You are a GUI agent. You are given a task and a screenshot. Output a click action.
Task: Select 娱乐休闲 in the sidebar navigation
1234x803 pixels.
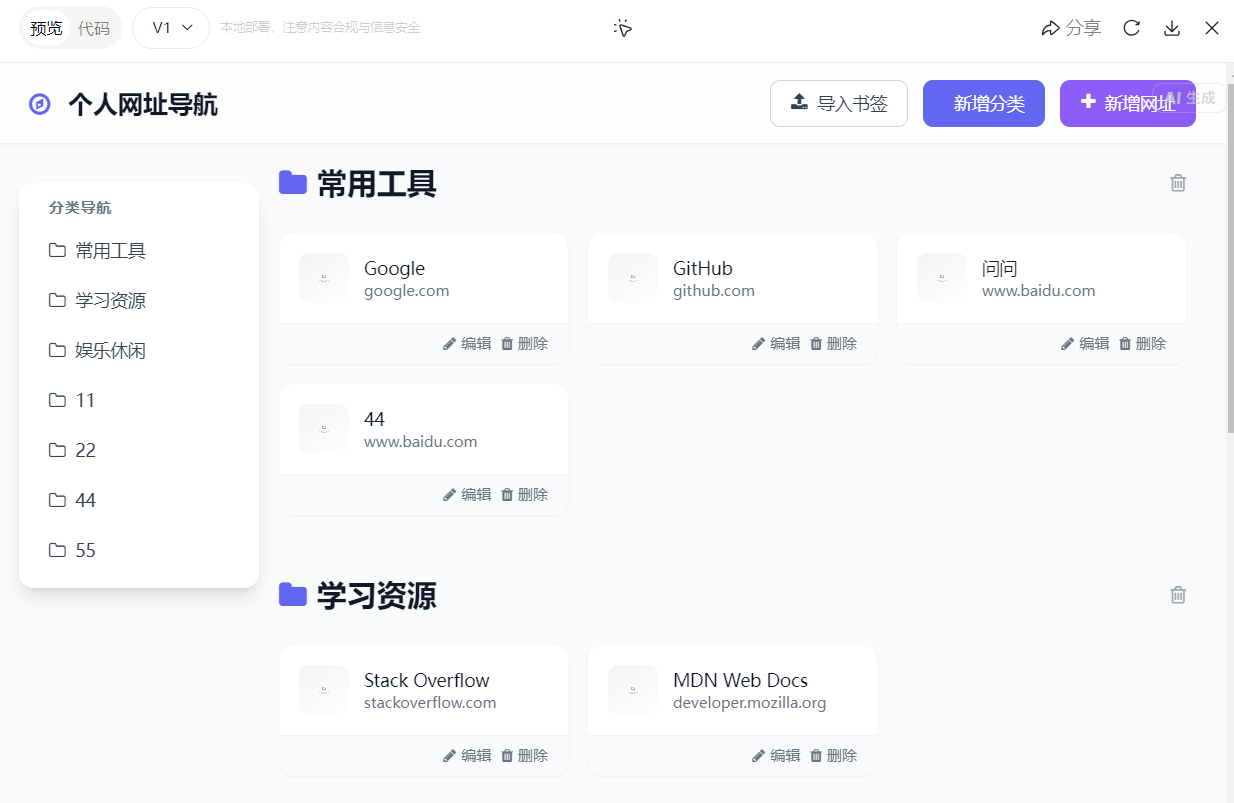point(110,351)
